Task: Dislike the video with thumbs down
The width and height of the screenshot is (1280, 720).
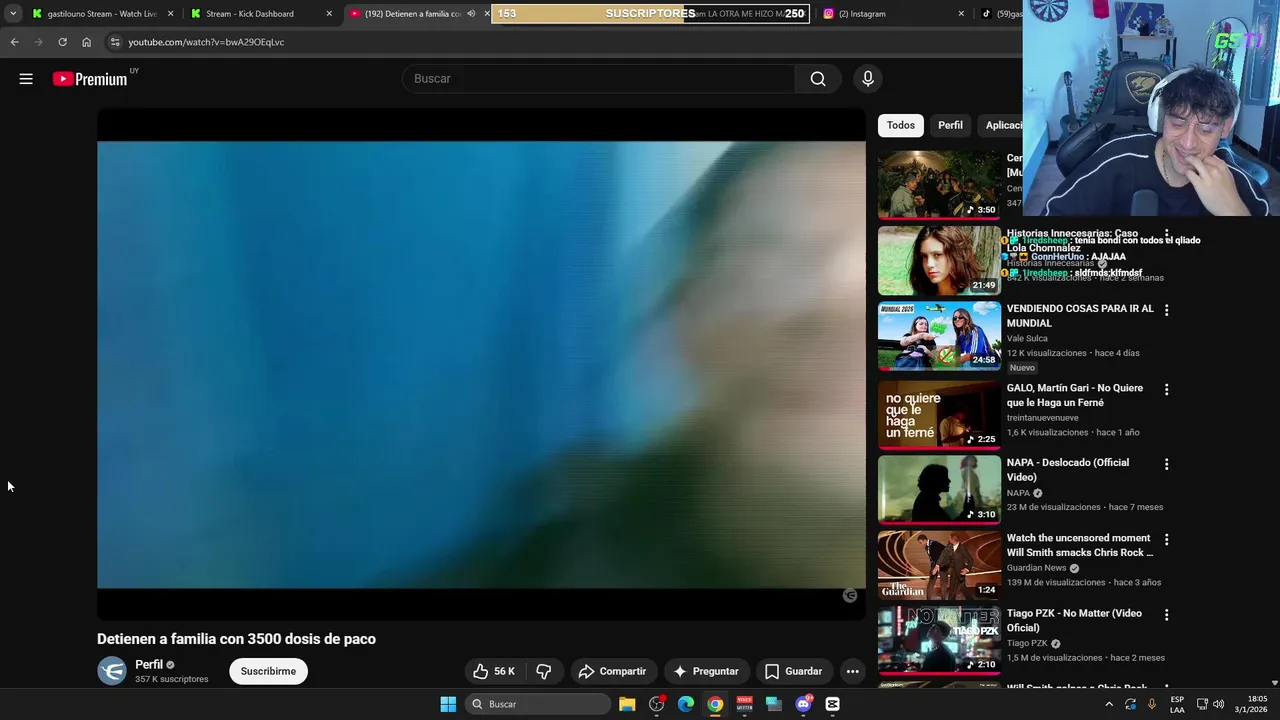Action: [544, 671]
